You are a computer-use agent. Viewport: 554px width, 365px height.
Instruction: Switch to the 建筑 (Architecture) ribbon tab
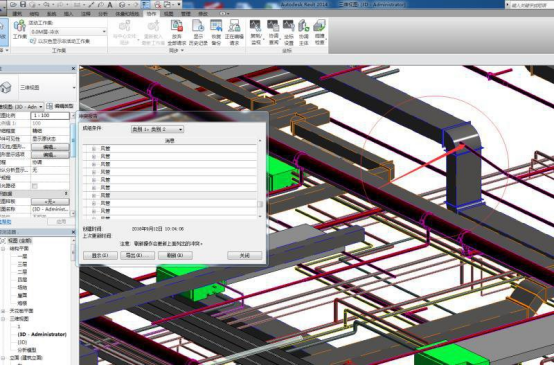pos(17,13)
